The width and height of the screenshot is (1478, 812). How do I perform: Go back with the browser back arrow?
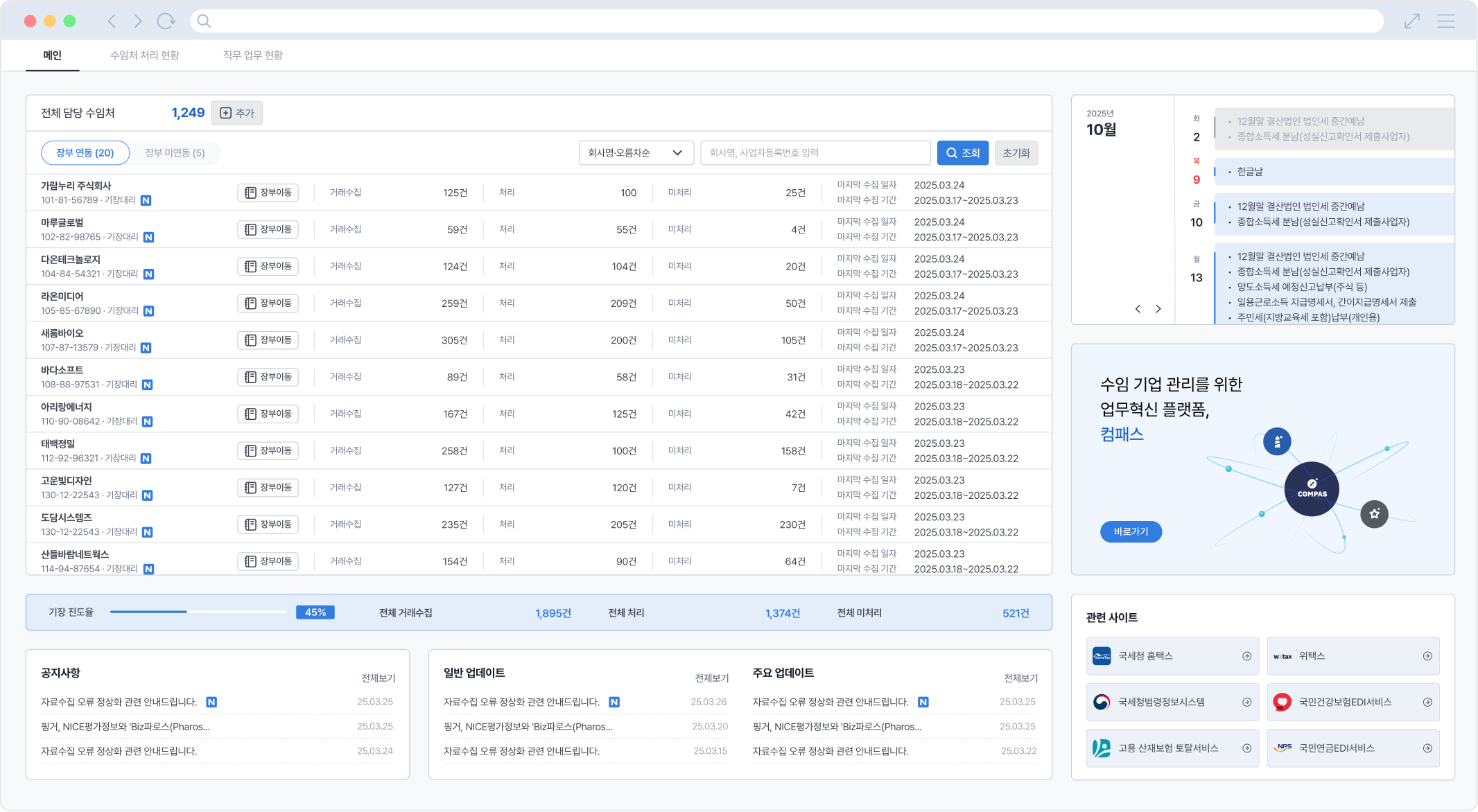(112, 21)
